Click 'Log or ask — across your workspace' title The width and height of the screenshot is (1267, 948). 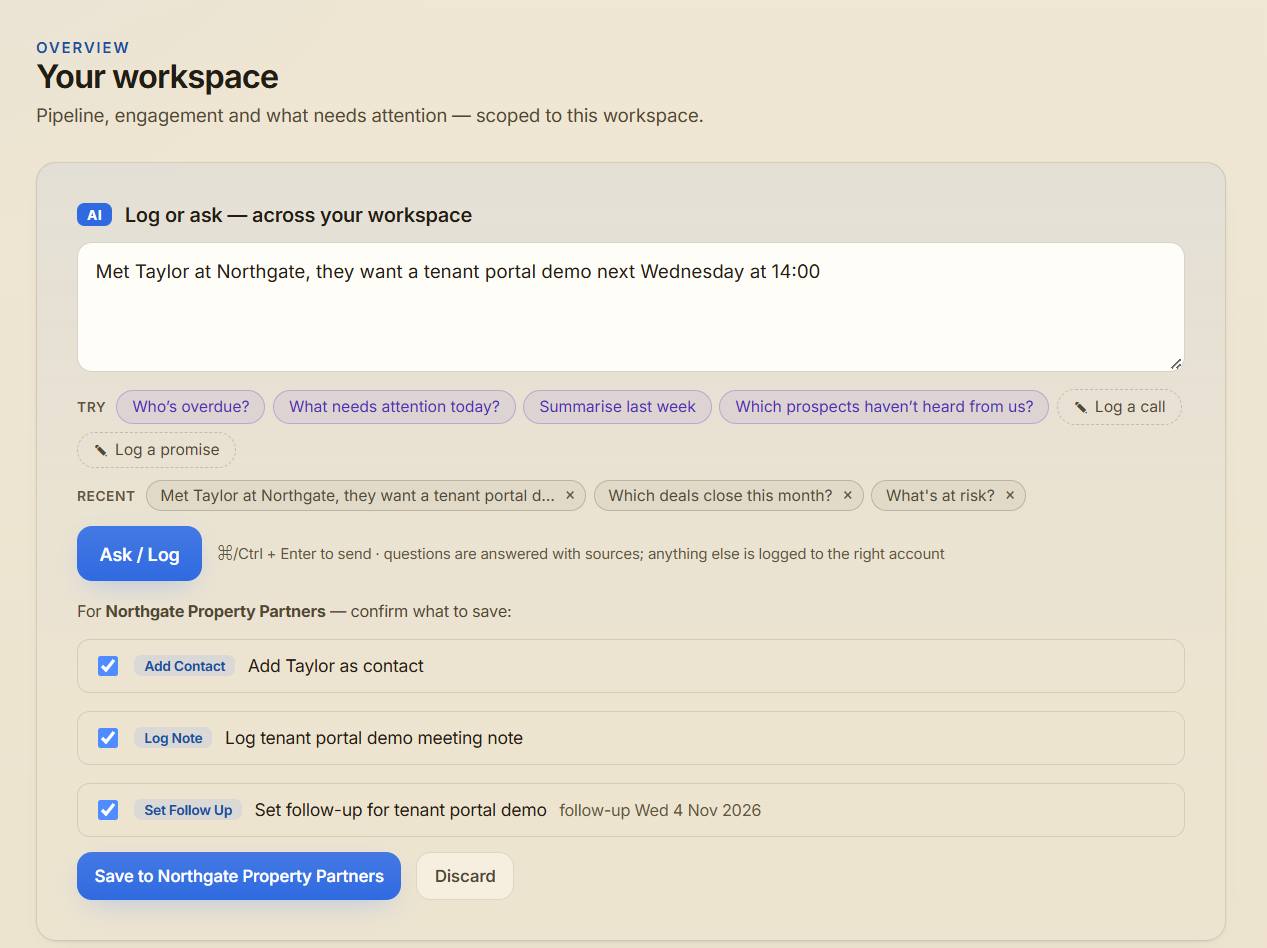pos(298,215)
